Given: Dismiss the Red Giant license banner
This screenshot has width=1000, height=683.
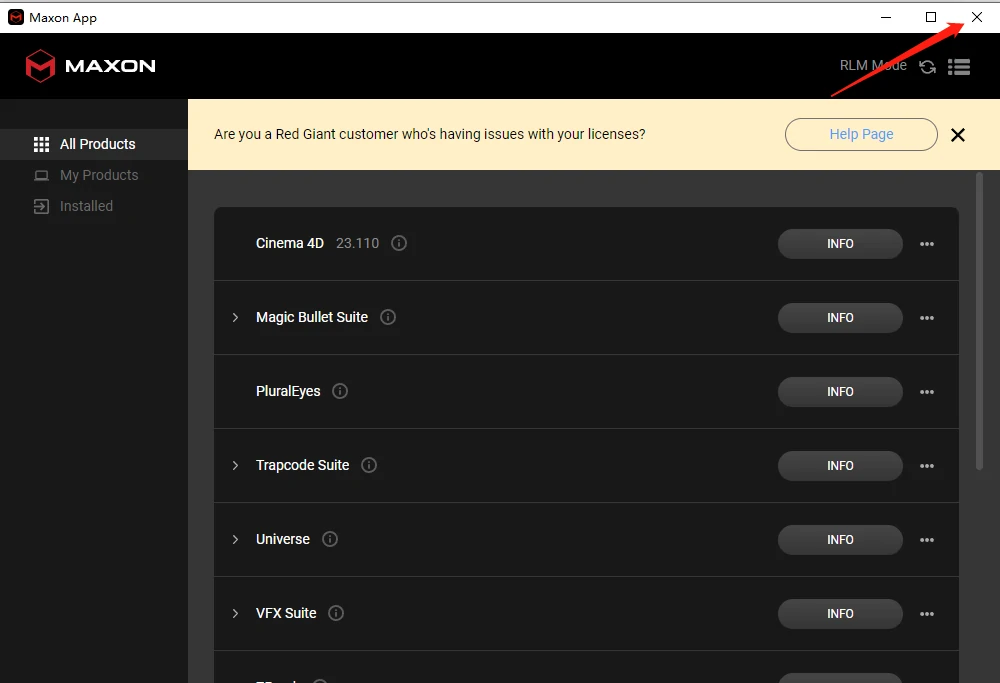Looking at the screenshot, I should click(x=957, y=135).
